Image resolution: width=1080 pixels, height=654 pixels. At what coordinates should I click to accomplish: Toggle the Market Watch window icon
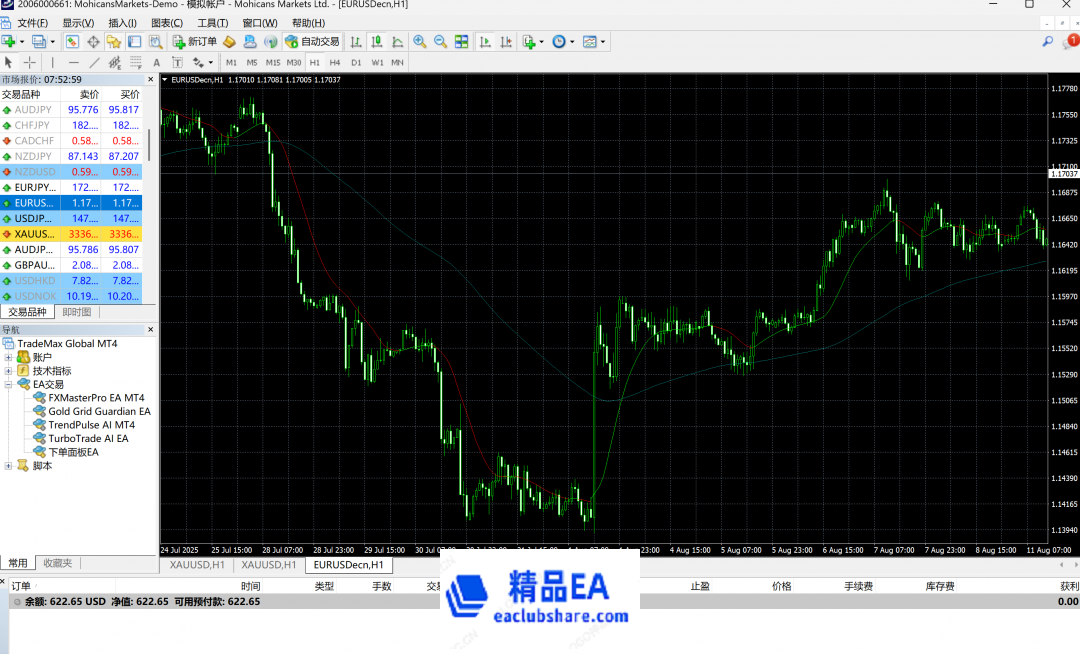[72, 41]
